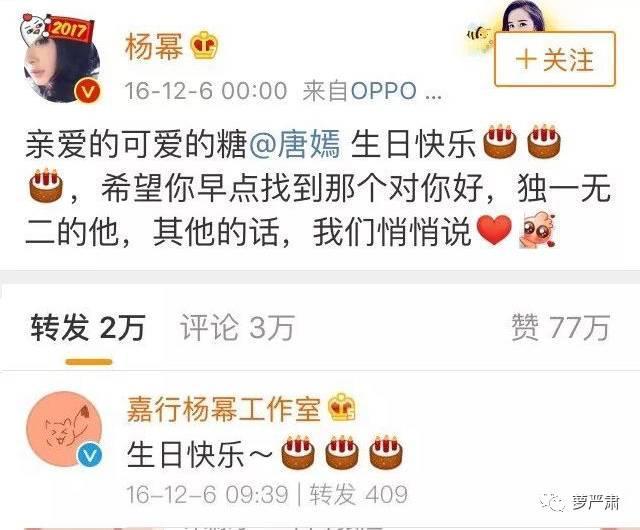
Task: Follow 杨幂 with the +关注 button
Action: coord(555,60)
